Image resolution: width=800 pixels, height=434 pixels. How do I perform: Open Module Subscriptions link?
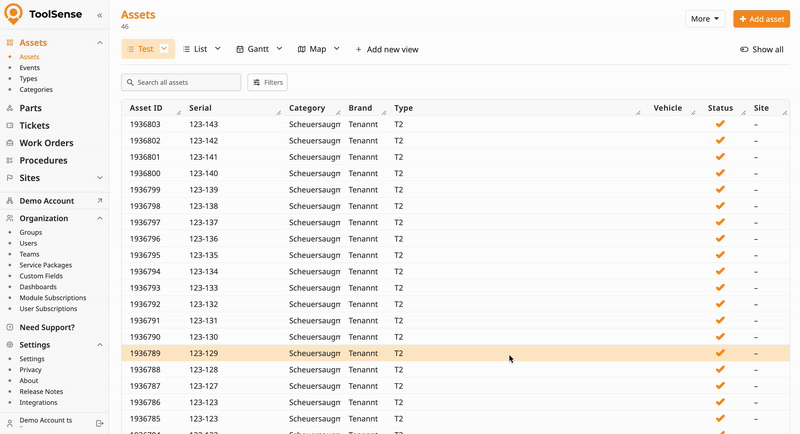pyautogui.click(x=53, y=298)
